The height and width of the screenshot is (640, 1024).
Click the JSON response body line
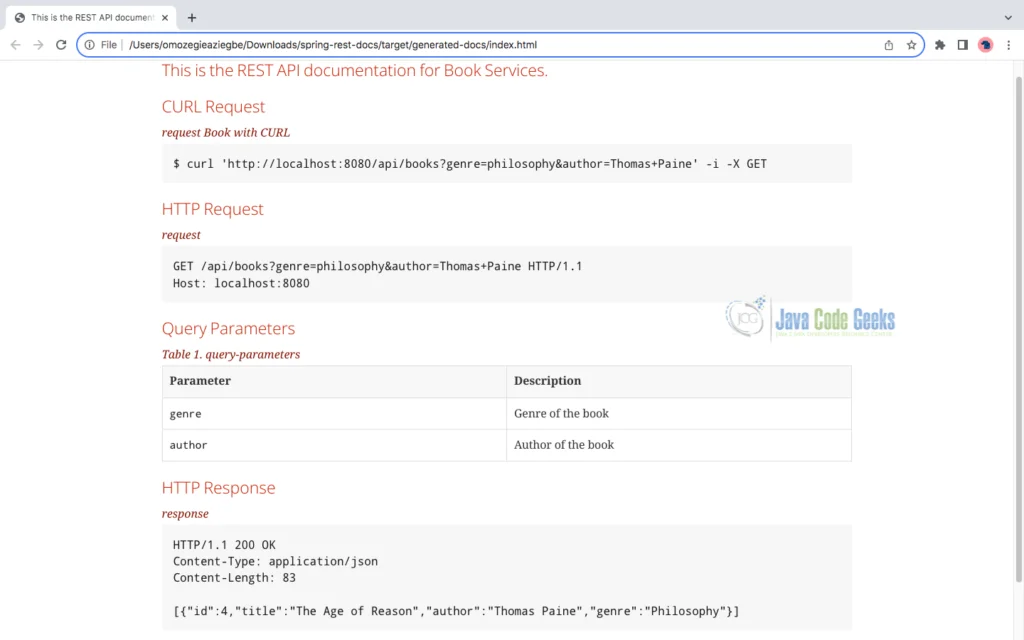tap(456, 611)
